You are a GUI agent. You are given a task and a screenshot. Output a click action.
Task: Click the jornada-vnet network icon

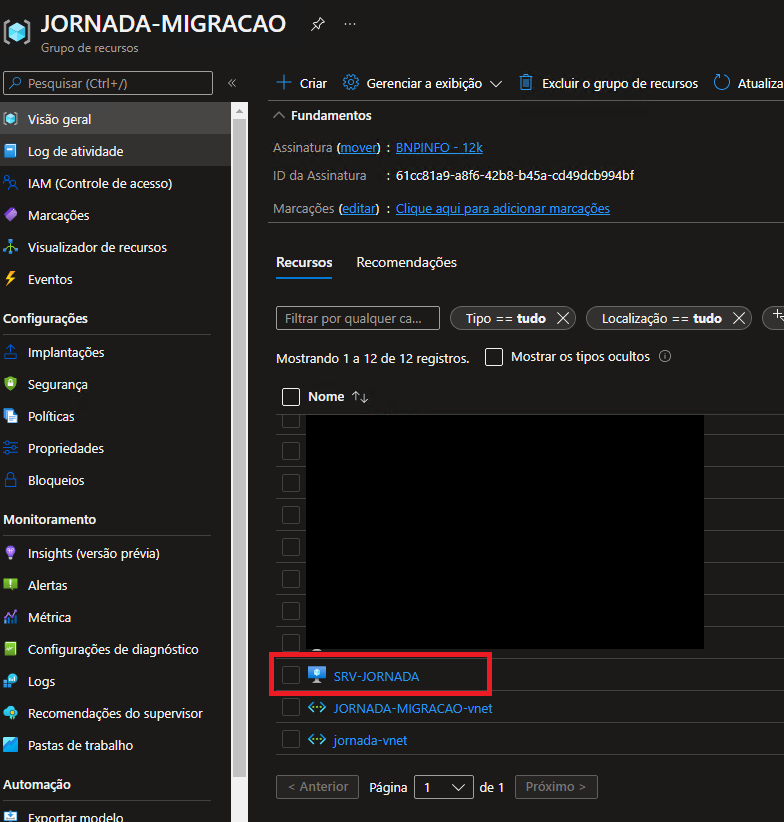pos(317,740)
